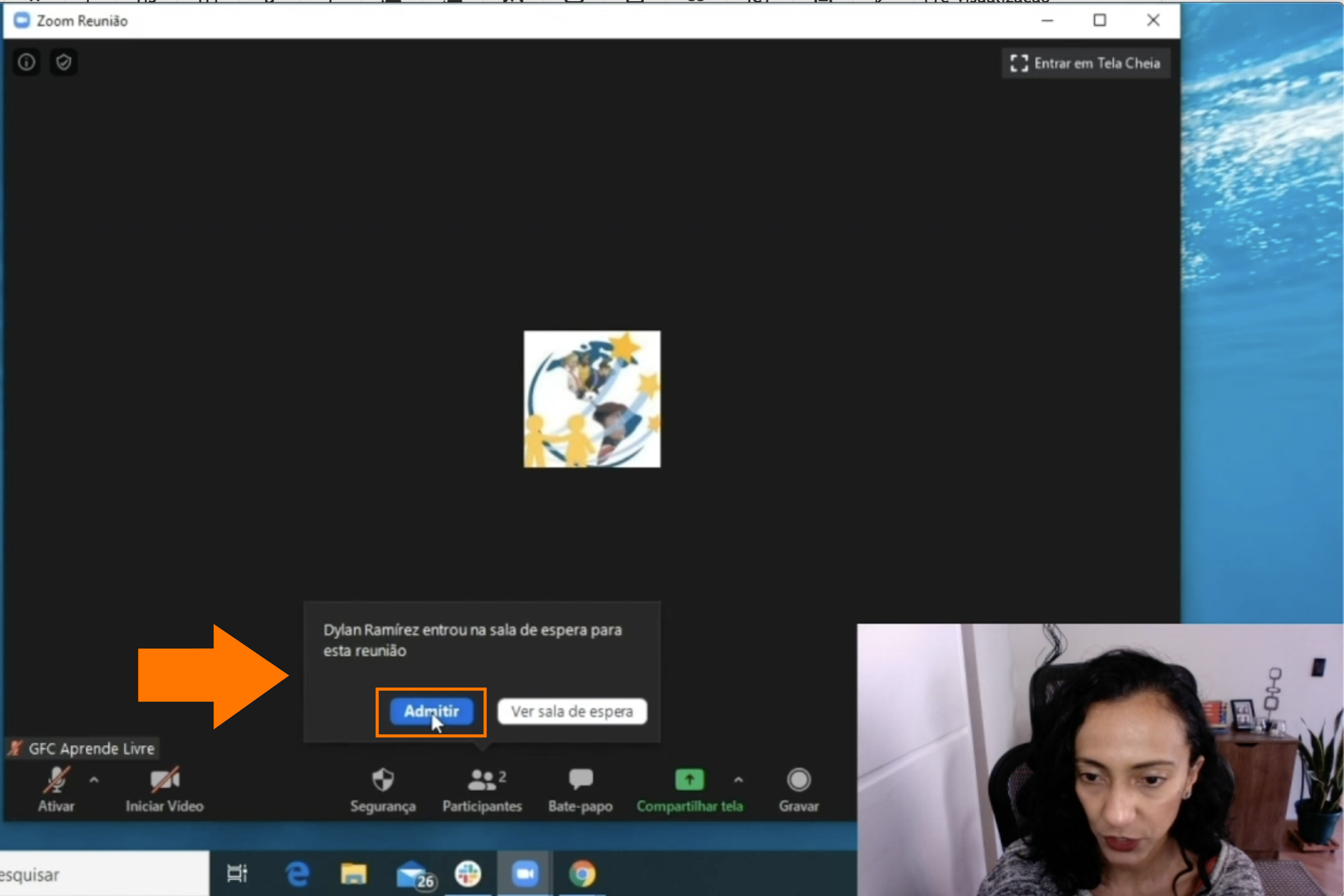The height and width of the screenshot is (896, 1344).
Task: Click the GFC Aprende Livre name label
Action: pyautogui.click(x=83, y=748)
